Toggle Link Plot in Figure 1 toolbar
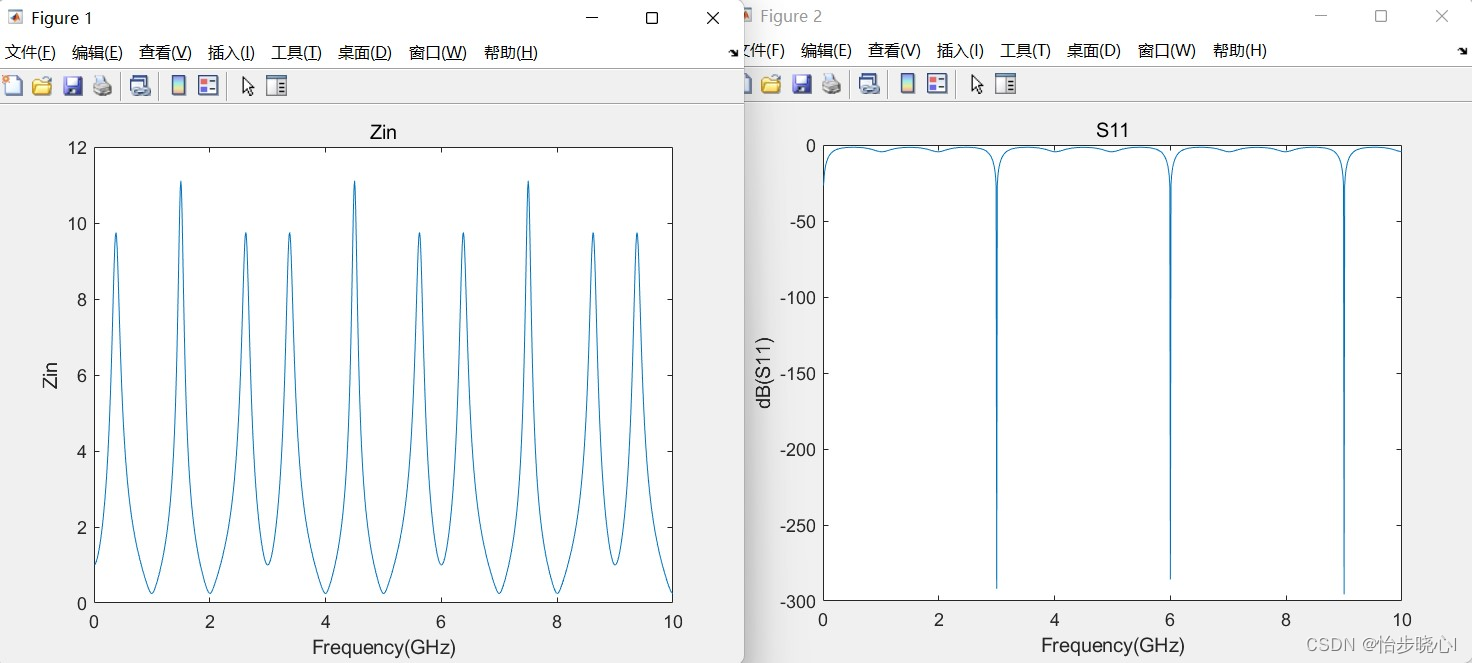The width and height of the screenshot is (1472, 663). click(141, 86)
